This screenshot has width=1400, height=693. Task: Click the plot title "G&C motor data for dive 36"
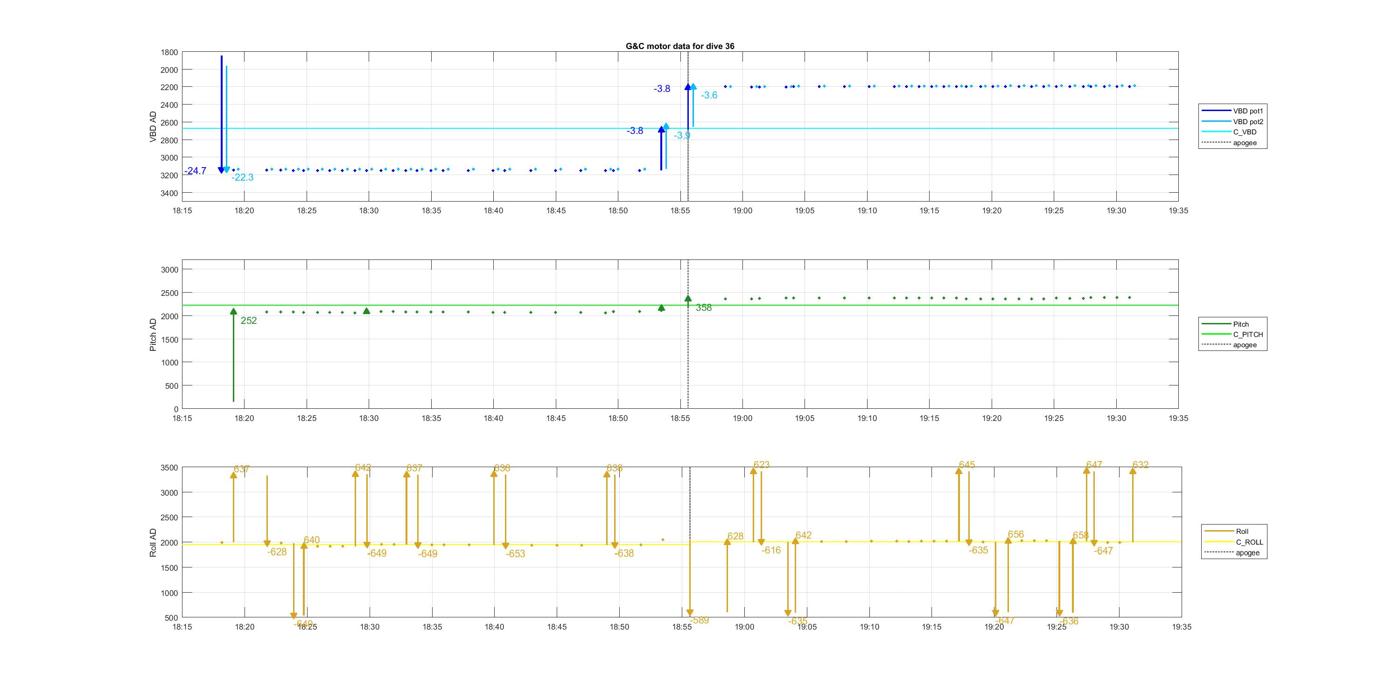click(680, 46)
